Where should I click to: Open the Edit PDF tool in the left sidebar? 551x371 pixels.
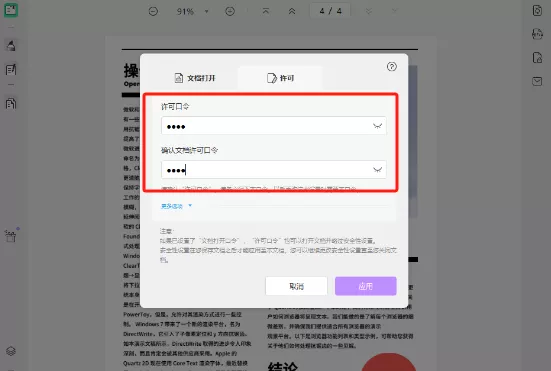tap(11, 70)
